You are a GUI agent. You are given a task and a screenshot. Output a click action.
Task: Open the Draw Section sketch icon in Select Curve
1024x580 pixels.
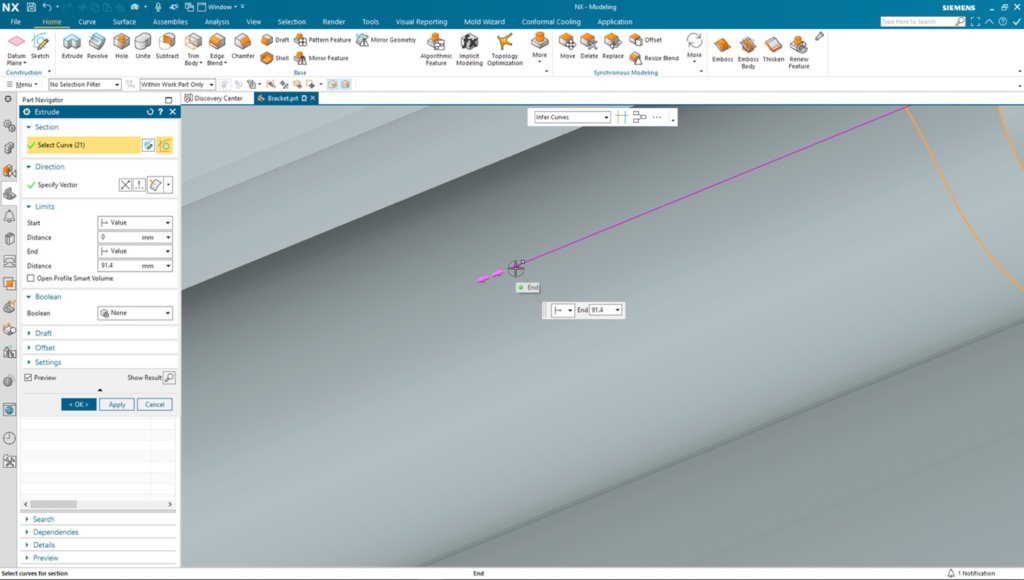coord(146,145)
